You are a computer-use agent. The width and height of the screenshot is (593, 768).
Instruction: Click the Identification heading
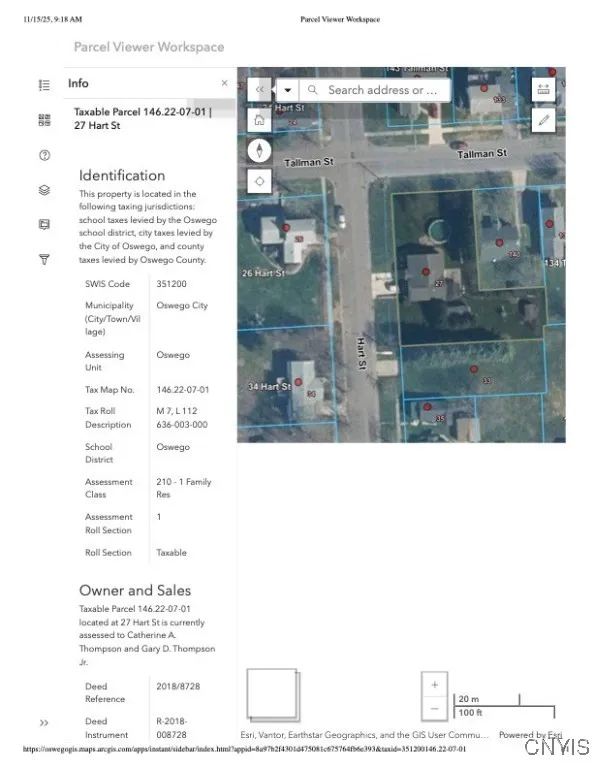[122, 175]
